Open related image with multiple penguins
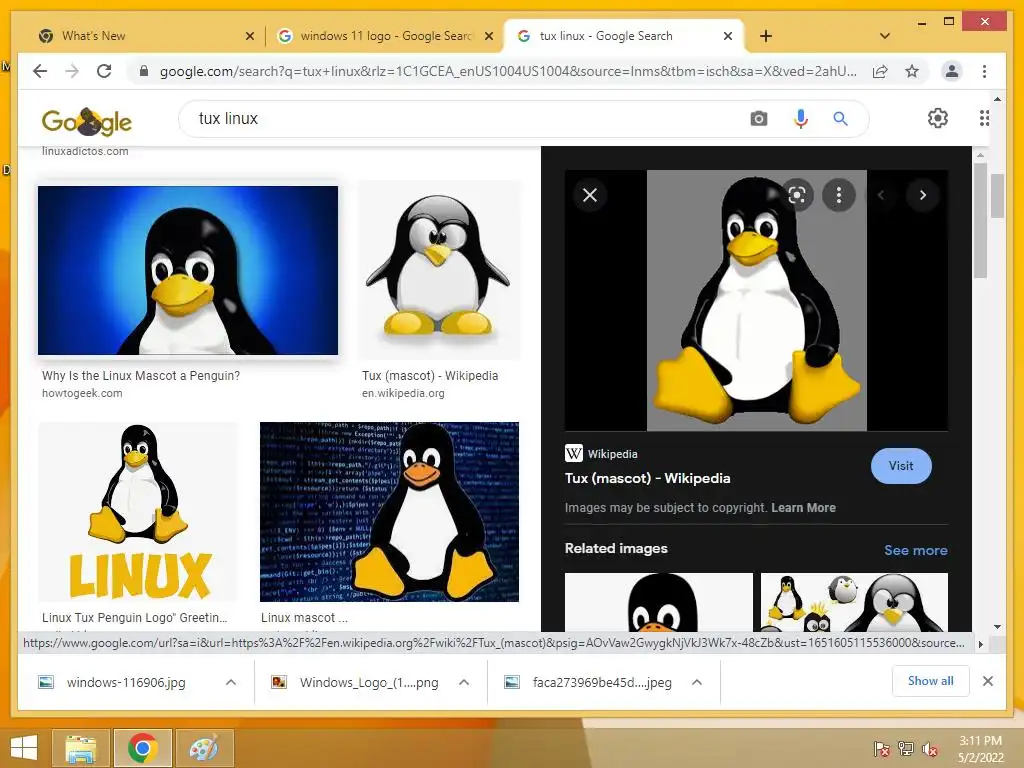Screen dimensions: 1024x768 tap(854, 602)
